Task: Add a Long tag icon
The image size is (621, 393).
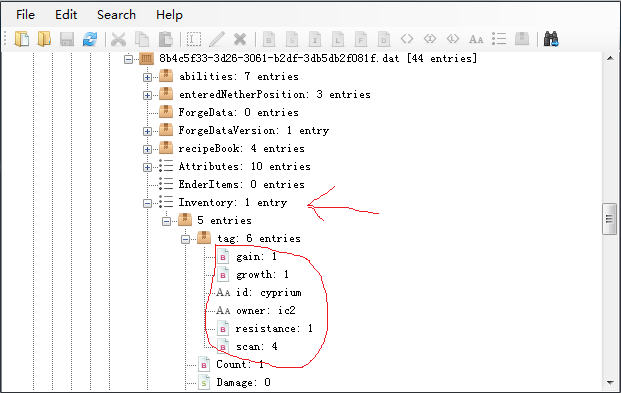Action: point(338,39)
